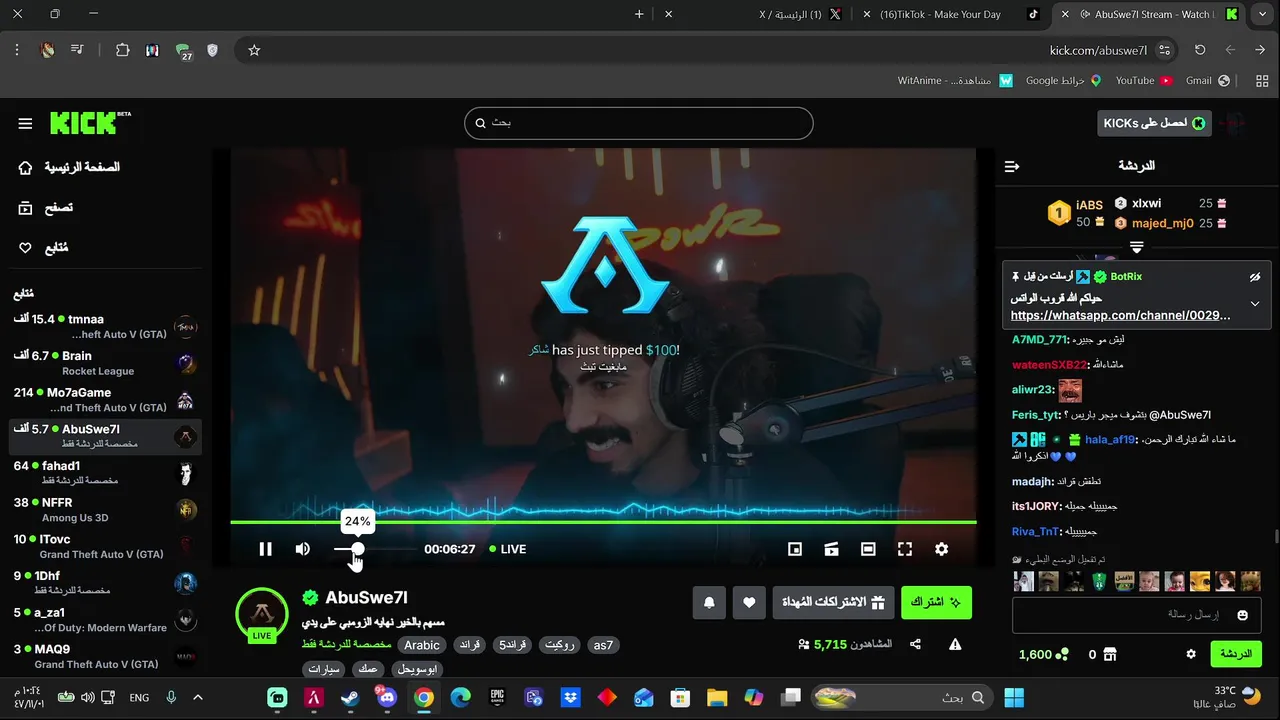This screenshot has height=720, width=1280.
Task: Send message with الدردشة button
Action: pos(1236,654)
